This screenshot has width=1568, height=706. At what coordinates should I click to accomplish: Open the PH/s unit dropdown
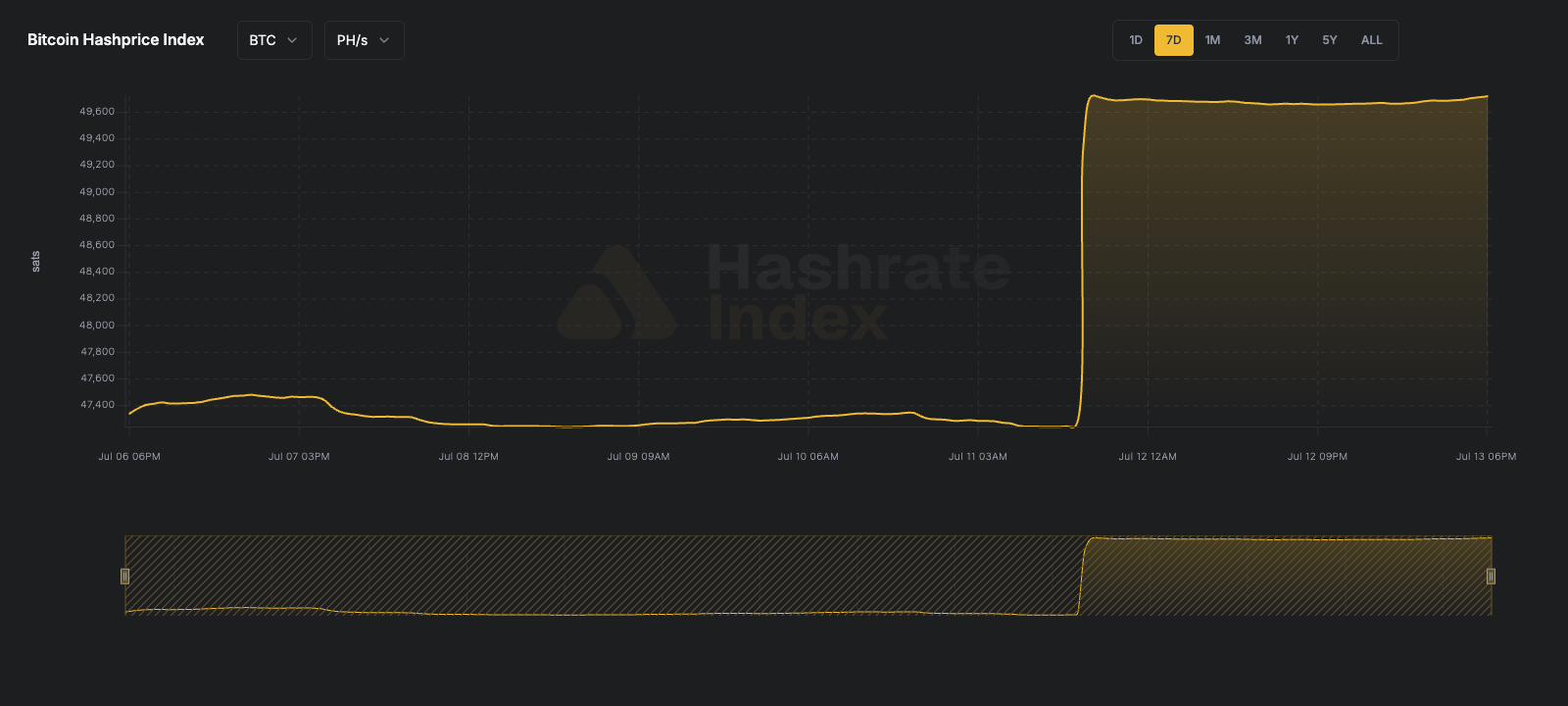click(365, 40)
